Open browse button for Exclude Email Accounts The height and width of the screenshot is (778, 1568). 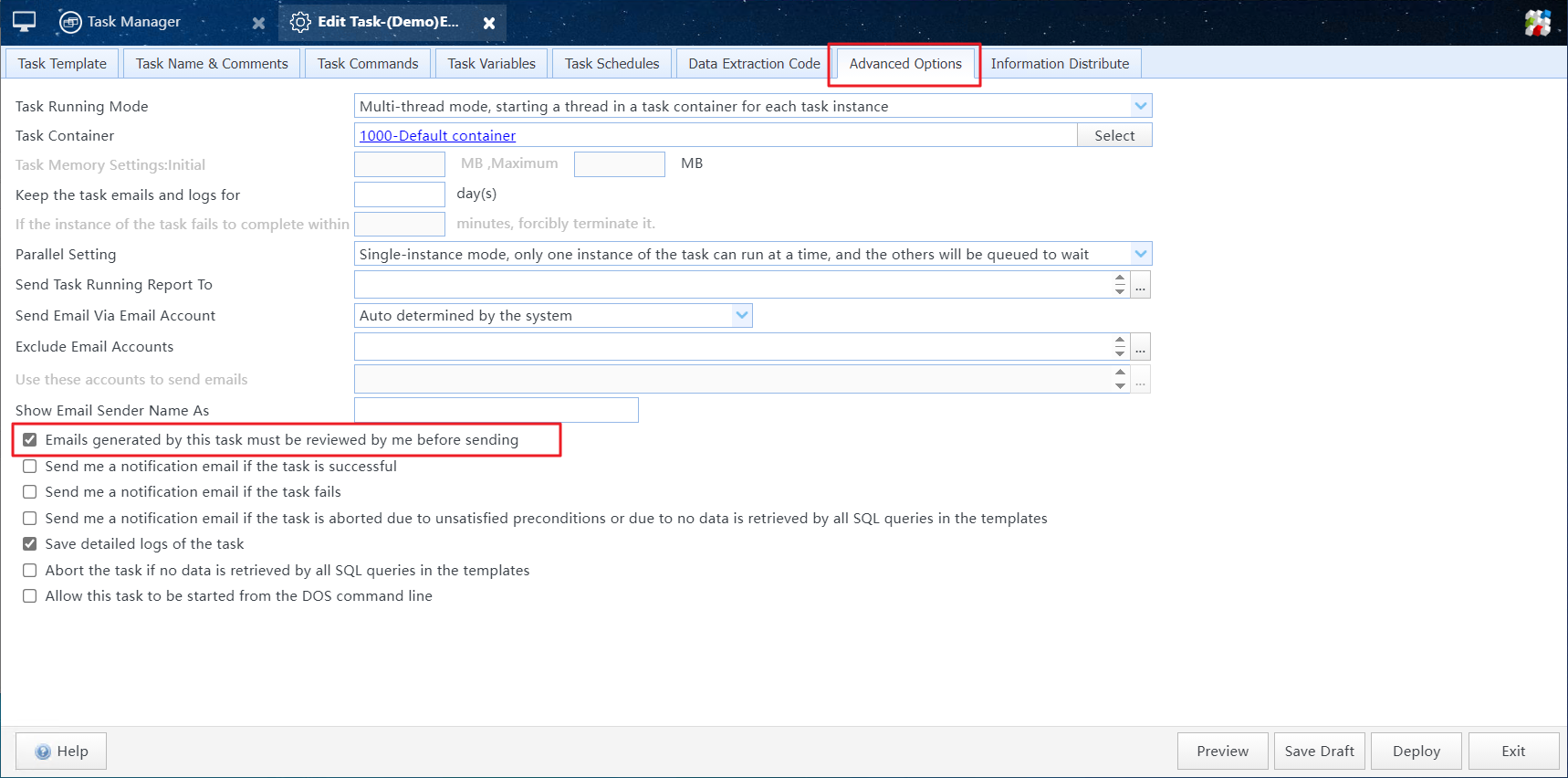click(x=1140, y=347)
